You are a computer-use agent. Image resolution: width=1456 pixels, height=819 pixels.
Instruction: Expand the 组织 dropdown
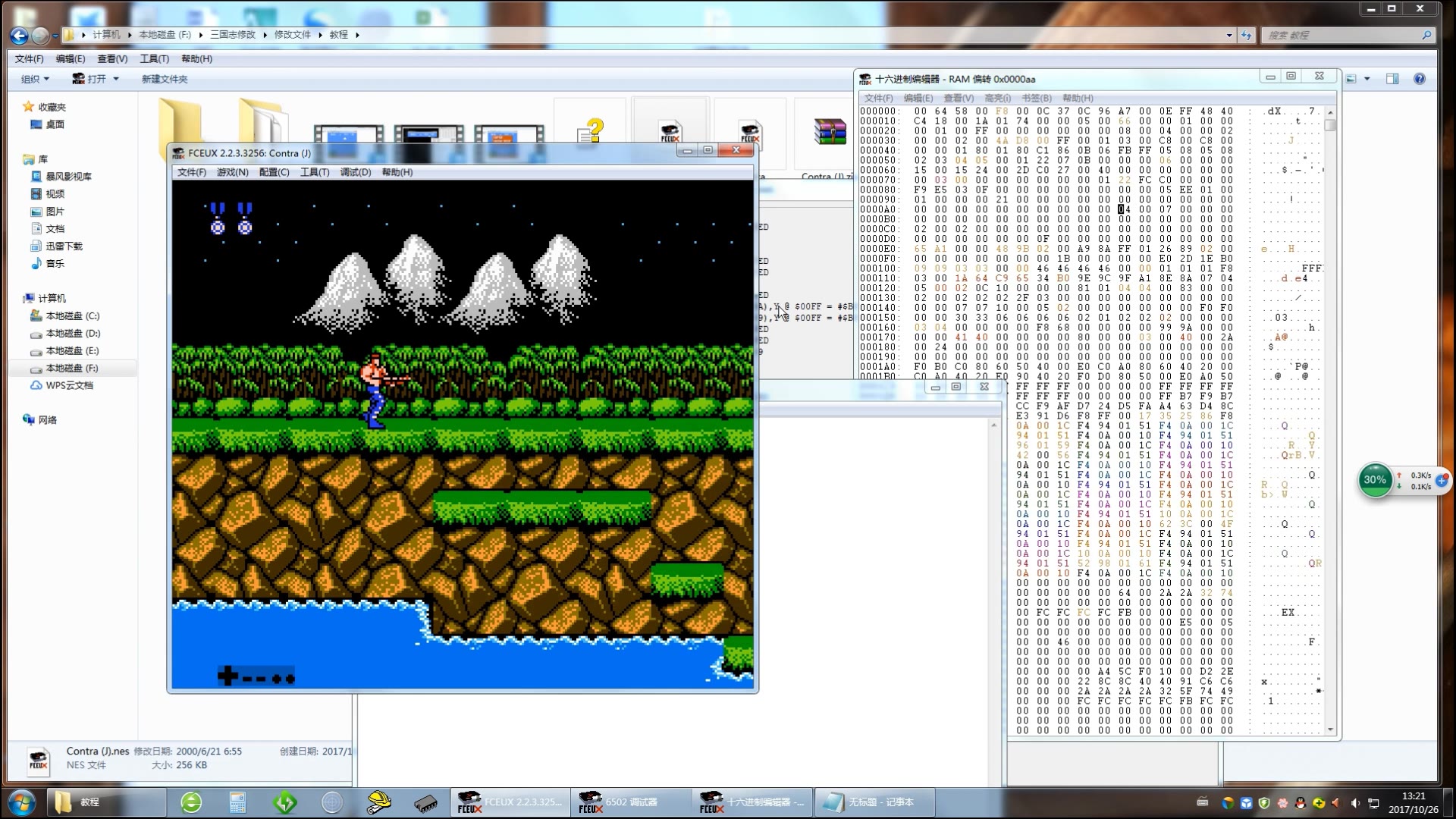(35, 79)
